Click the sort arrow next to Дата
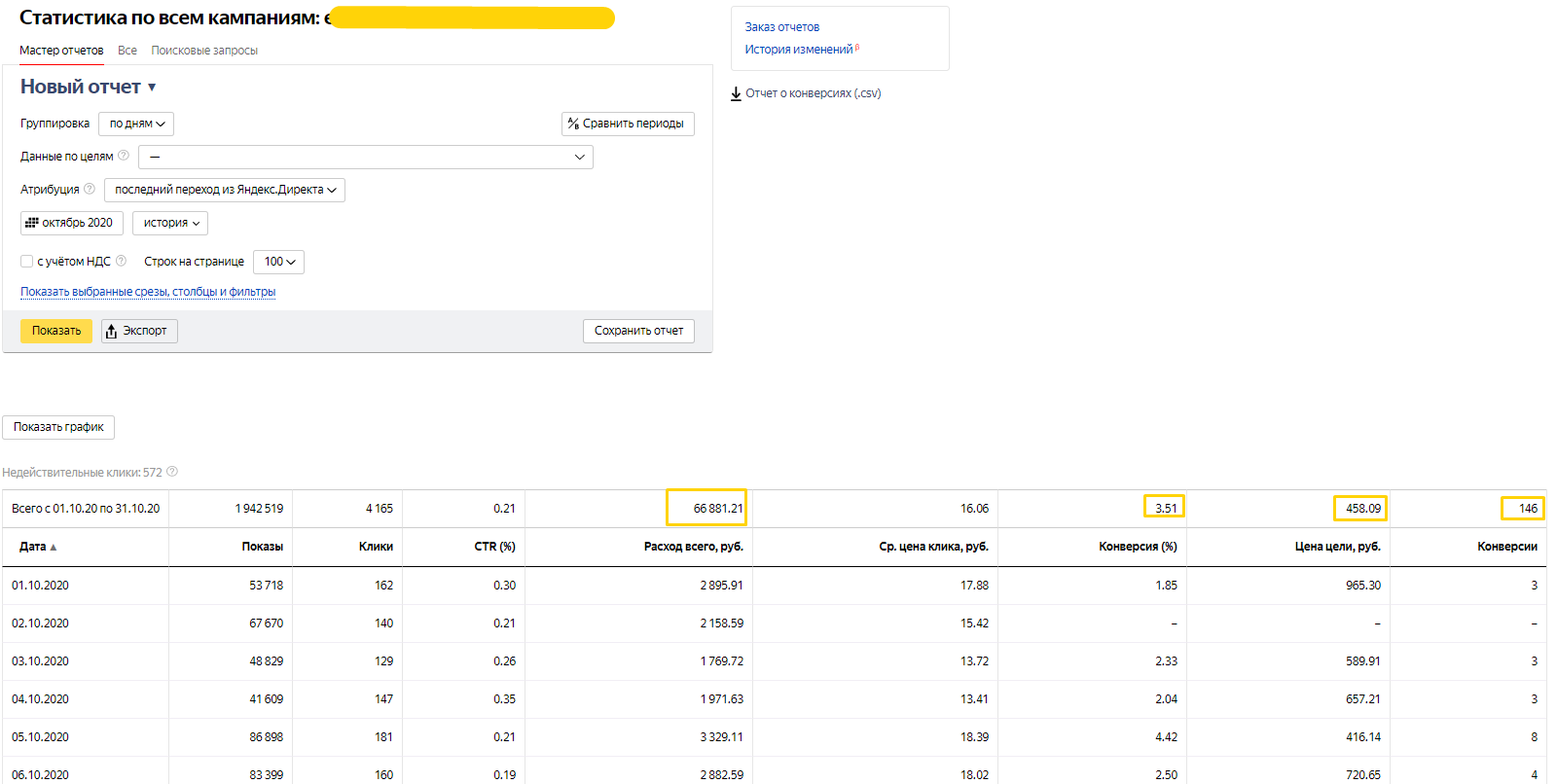1557x784 pixels. (x=54, y=548)
